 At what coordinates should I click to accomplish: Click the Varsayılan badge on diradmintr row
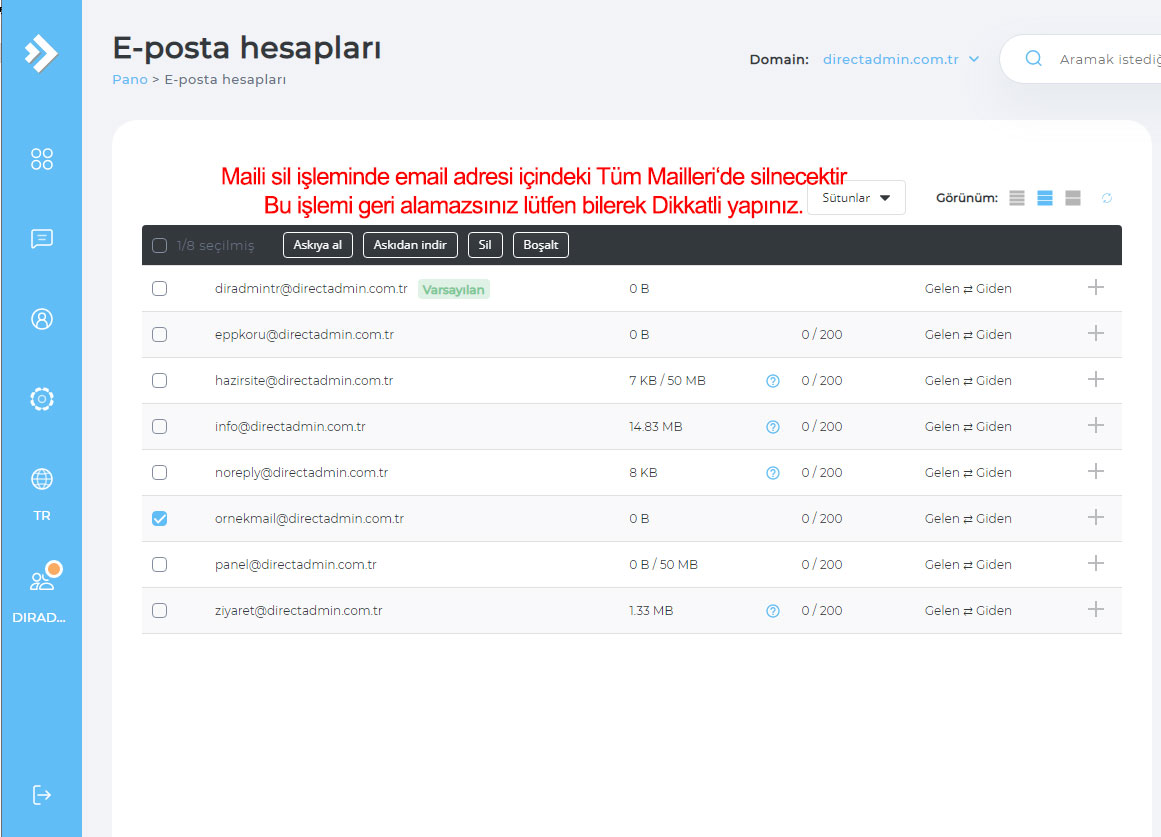(453, 289)
